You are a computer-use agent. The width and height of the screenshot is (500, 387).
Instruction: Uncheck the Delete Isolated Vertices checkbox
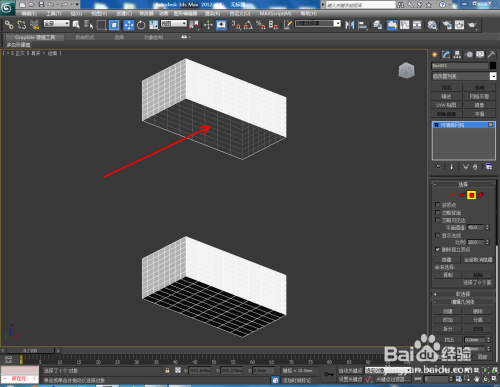[438, 249]
